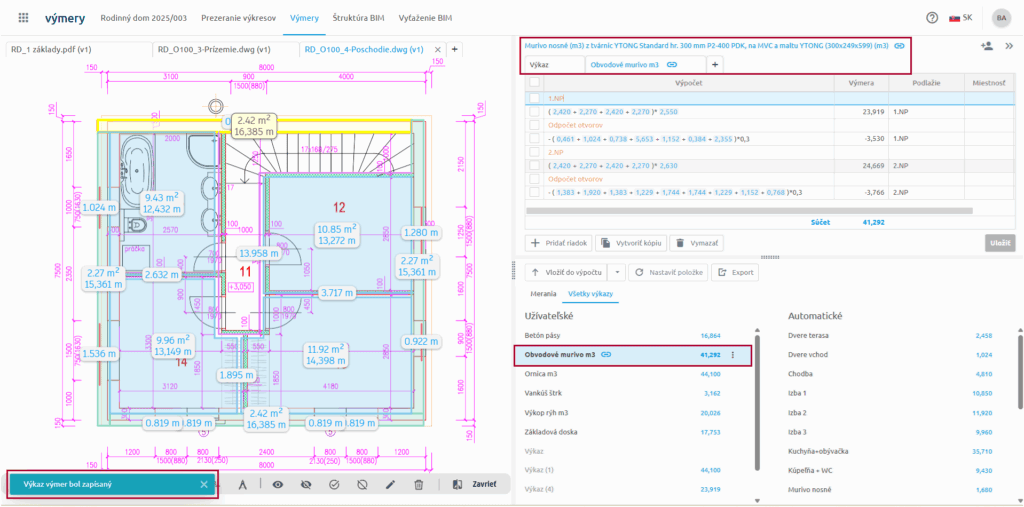Click the trash icon in drawing toolbar
The height and width of the screenshot is (507, 1024).
419,485
